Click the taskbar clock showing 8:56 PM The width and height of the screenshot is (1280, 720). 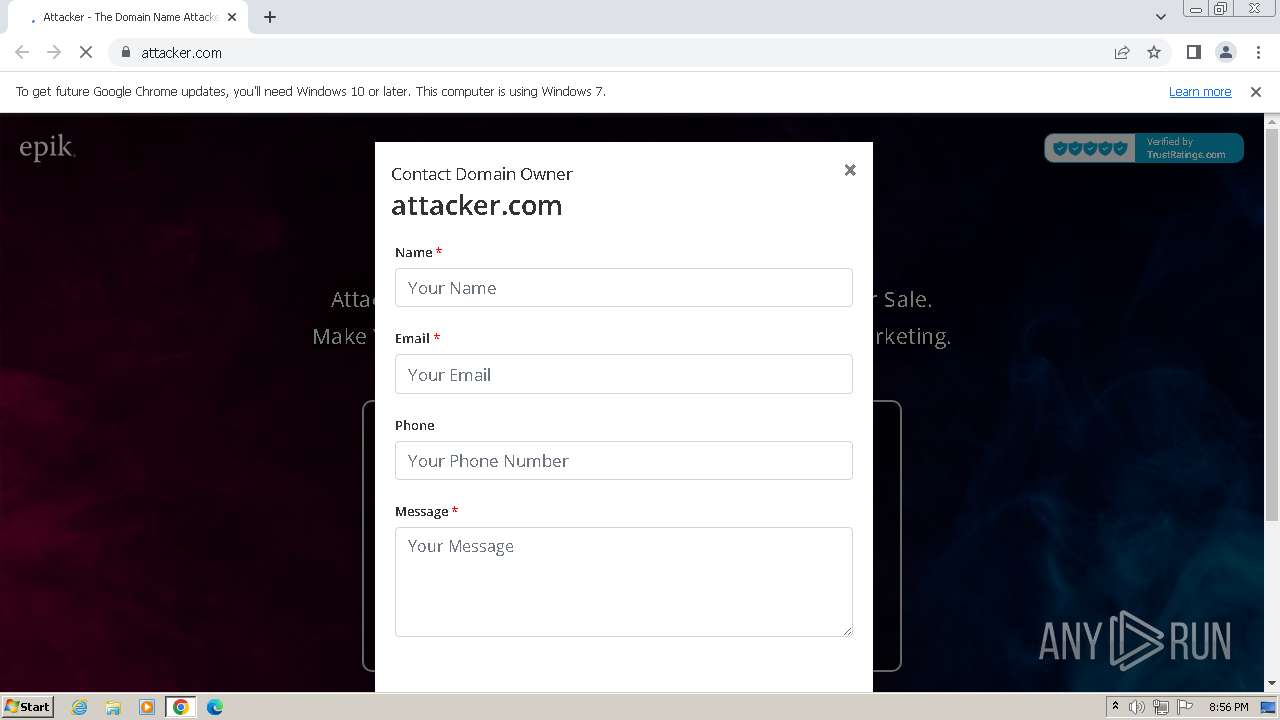tap(1228, 707)
